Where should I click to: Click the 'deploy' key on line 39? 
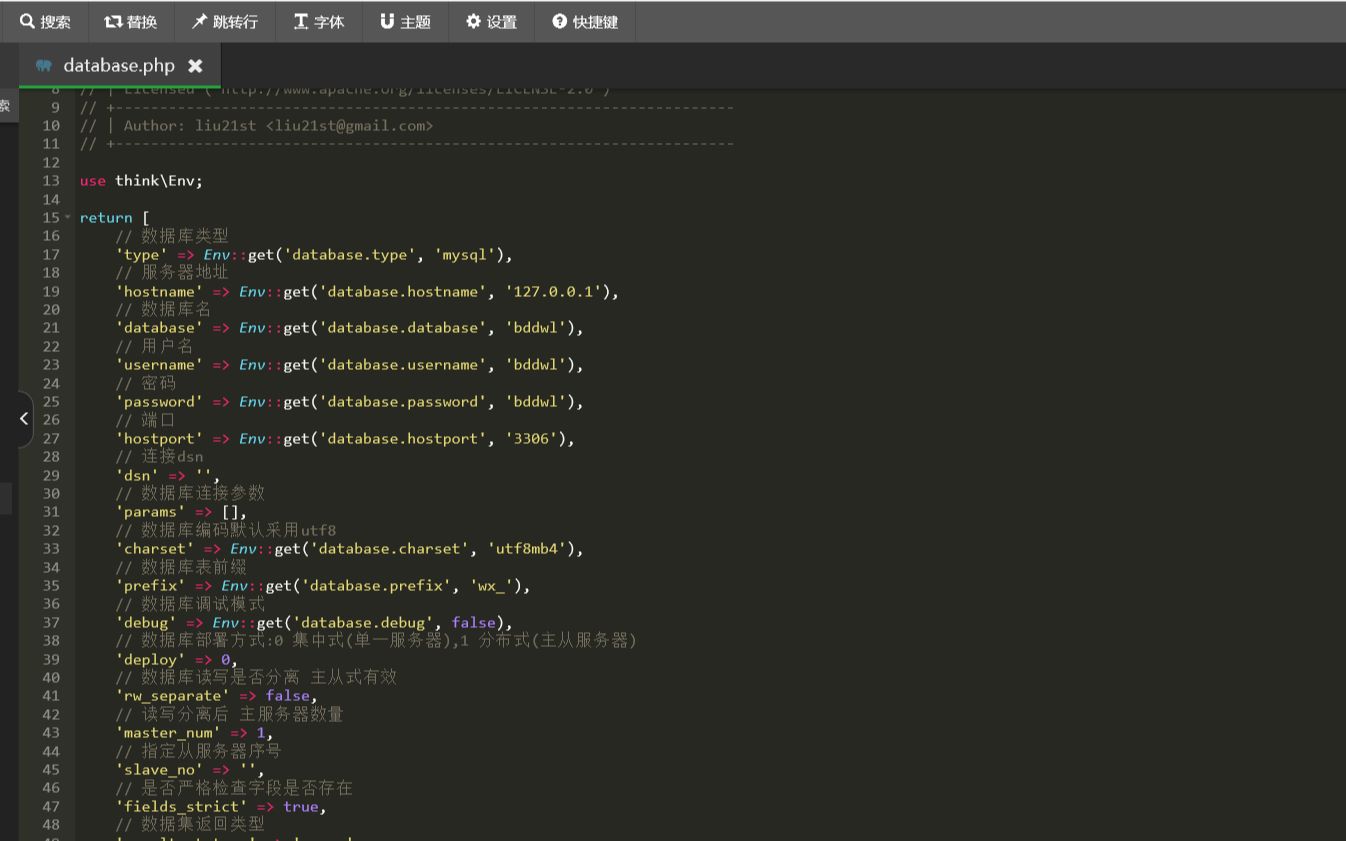point(150,660)
